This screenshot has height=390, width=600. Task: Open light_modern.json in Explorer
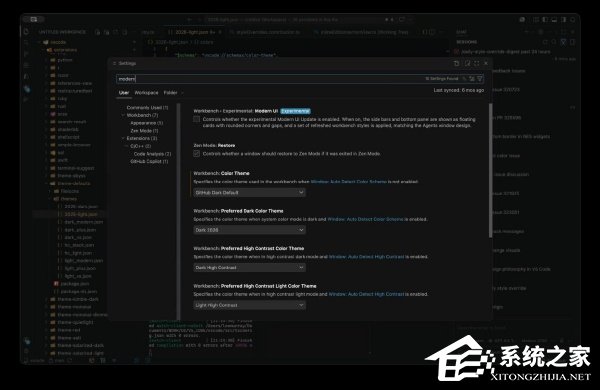click(x=84, y=261)
